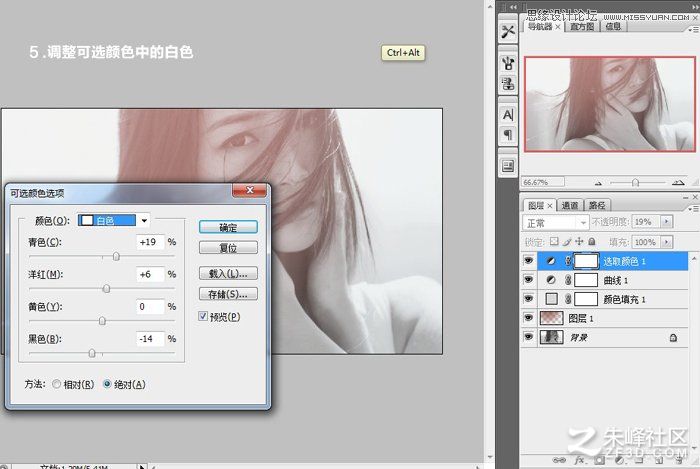The width and height of the screenshot is (700, 469).
Task: Click the 选取颜色 1 adjustment layer icon
Action: pyautogui.click(x=551, y=261)
